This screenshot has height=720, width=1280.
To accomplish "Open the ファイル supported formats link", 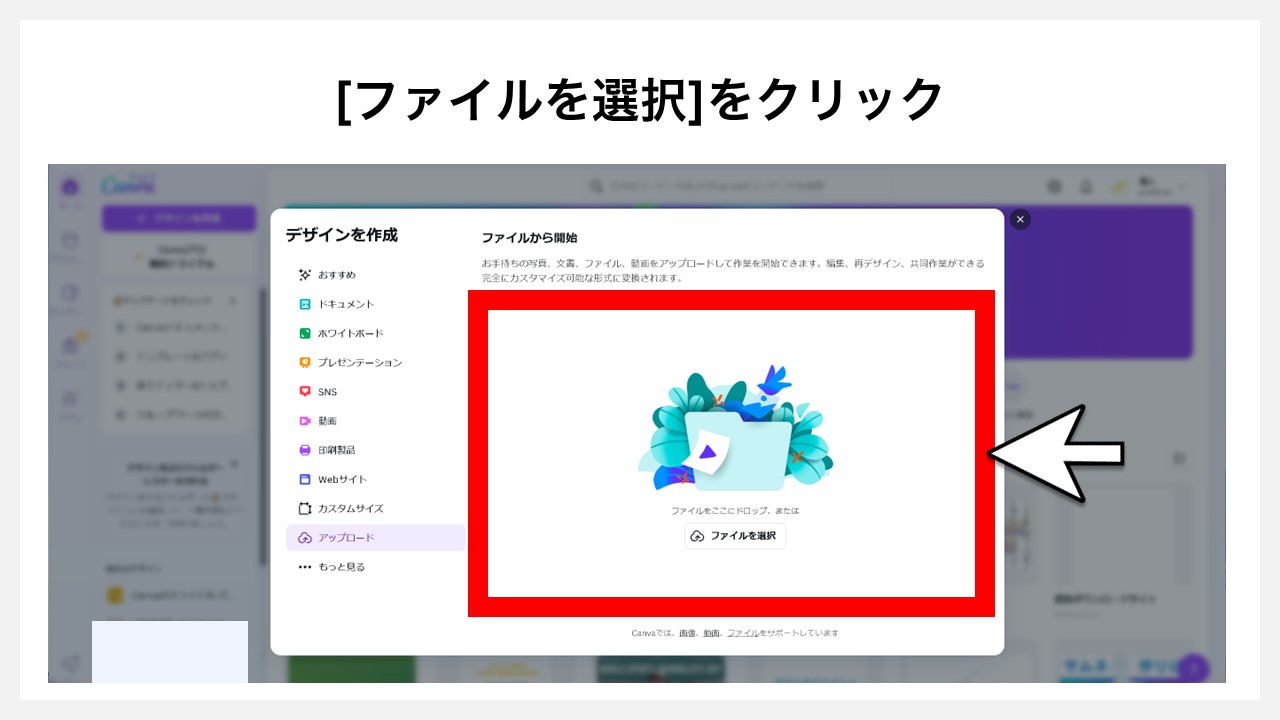I will point(743,631).
